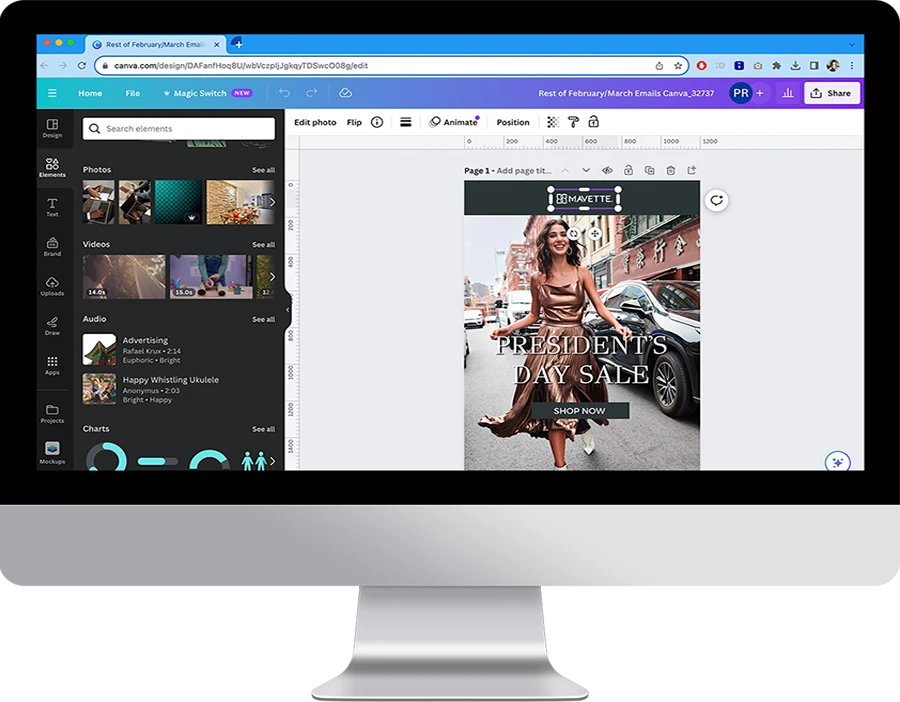The height and width of the screenshot is (702, 900).
Task: Open the Uploads panel
Action: [x=52, y=286]
